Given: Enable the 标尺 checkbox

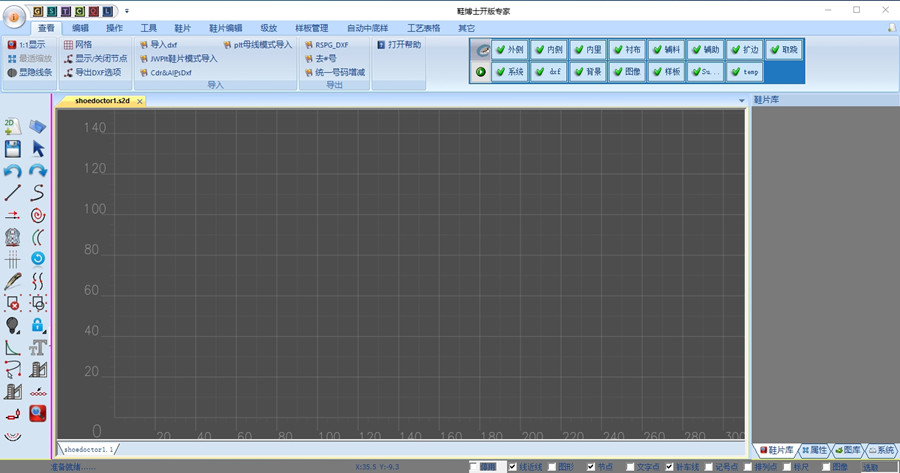Looking at the screenshot, I should (x=786, y=467).
